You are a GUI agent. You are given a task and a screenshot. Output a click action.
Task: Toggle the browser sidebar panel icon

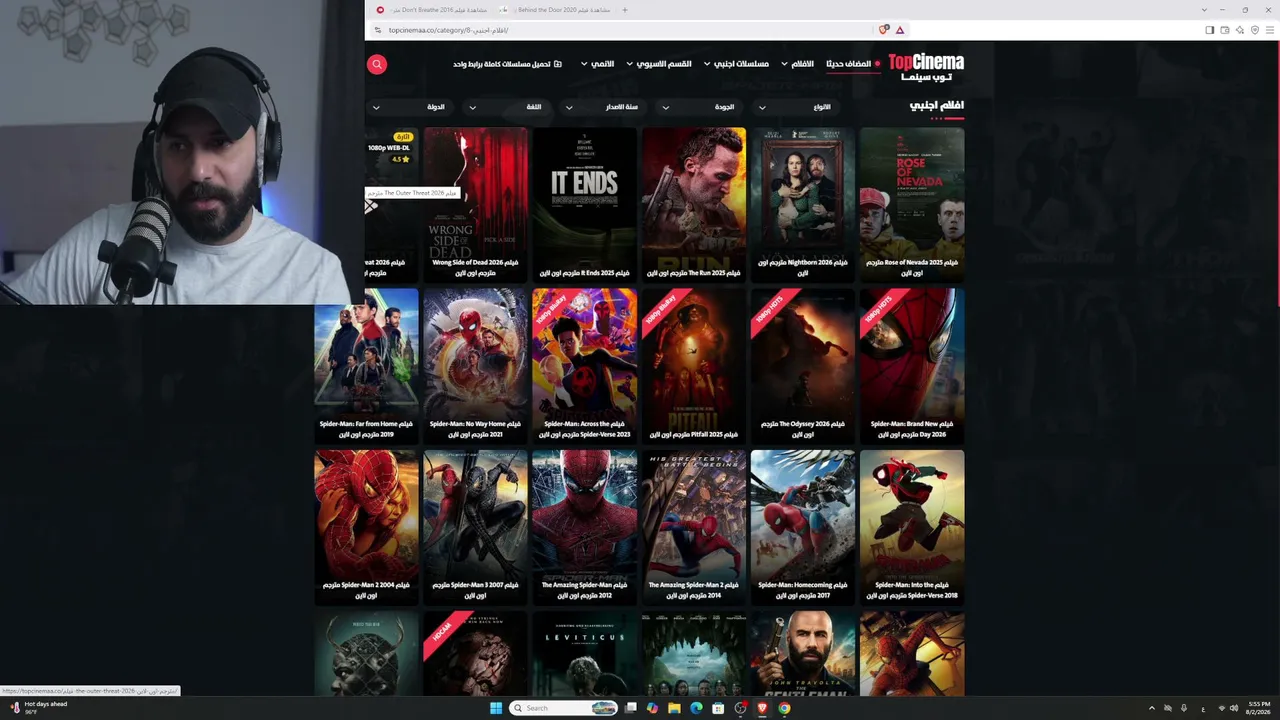1209,30
